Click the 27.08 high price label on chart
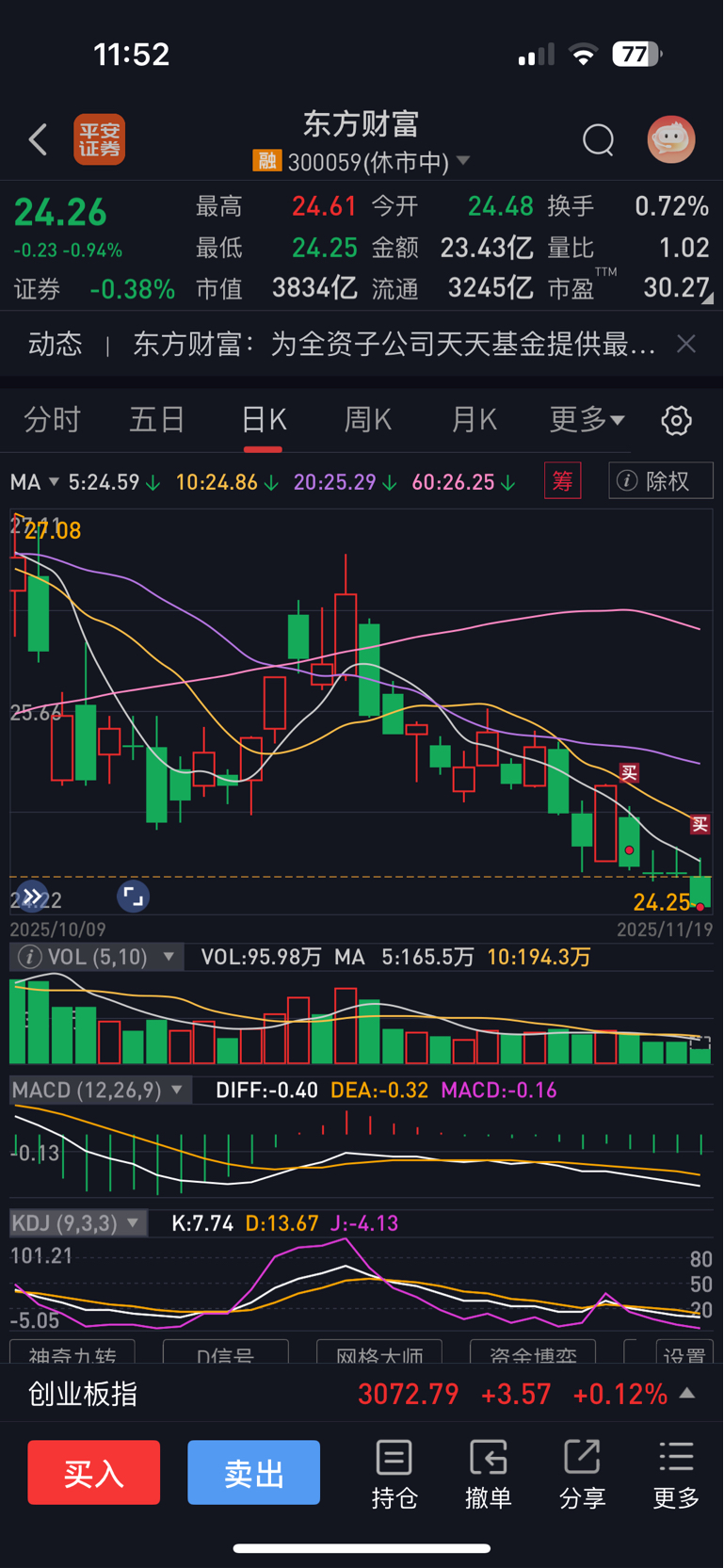The width and height of the screenshot is (724, 1568). (54, 531)
